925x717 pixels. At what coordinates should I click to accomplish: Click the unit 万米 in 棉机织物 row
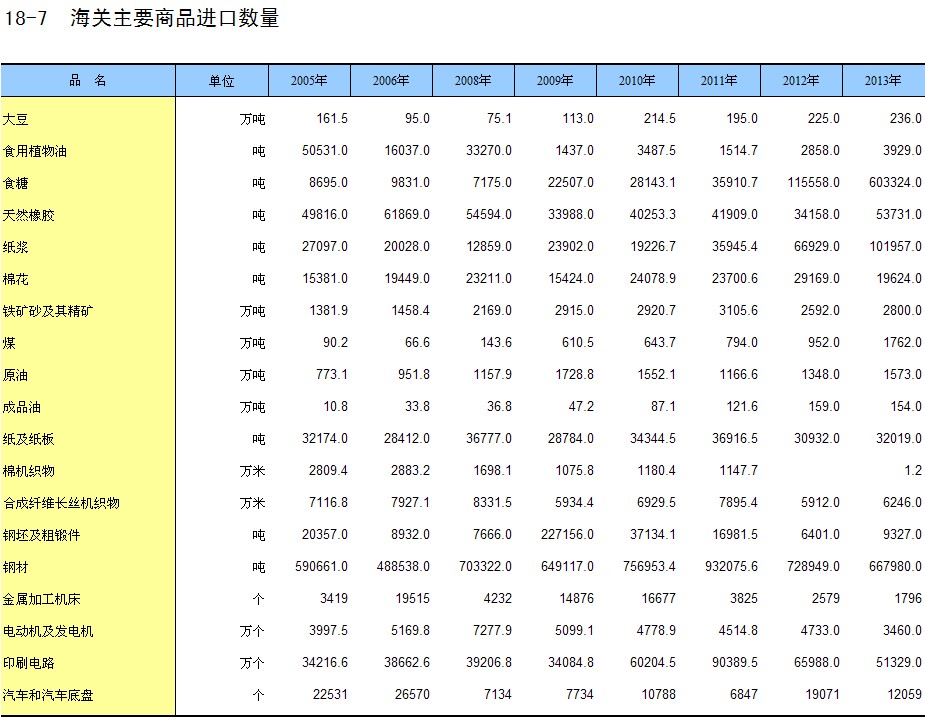252,471
